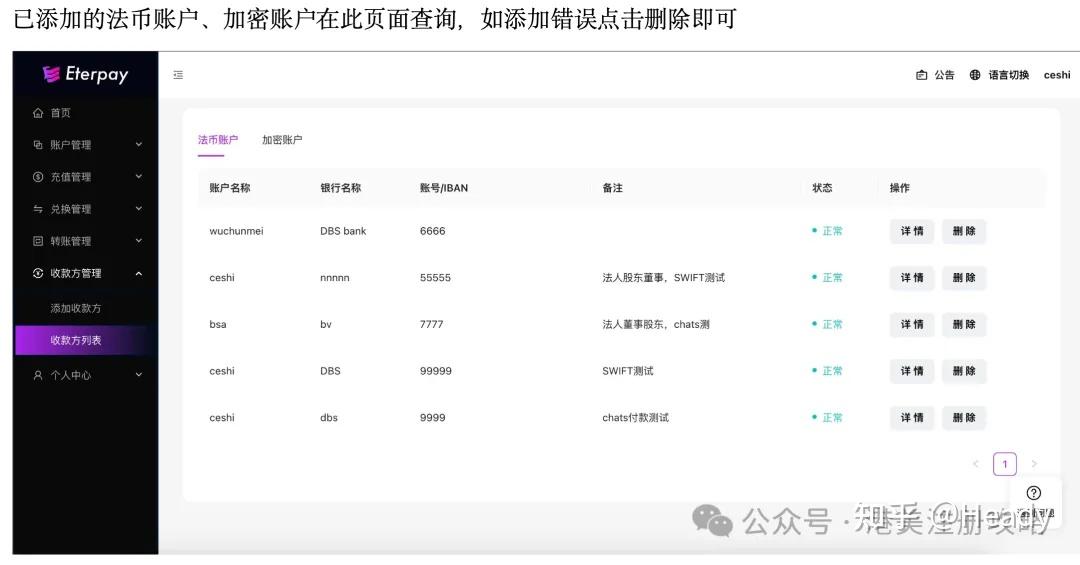The height and width of the screenshot is (565, 1080).
Task: View 详情 for account 55555
Action: pos(912,278)
